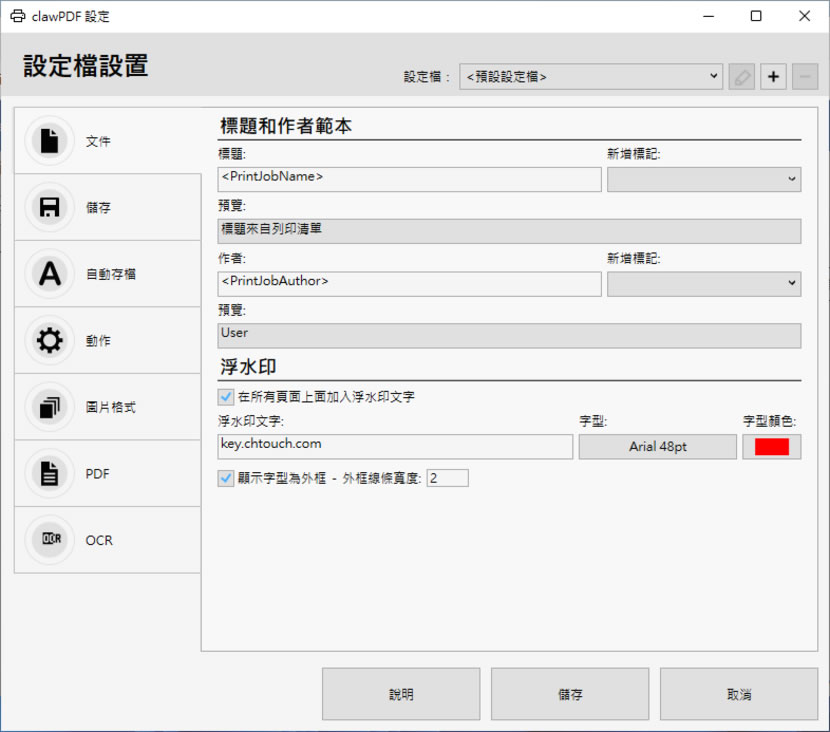
Task: Click the 說明 help button
Action: point(400,694)
